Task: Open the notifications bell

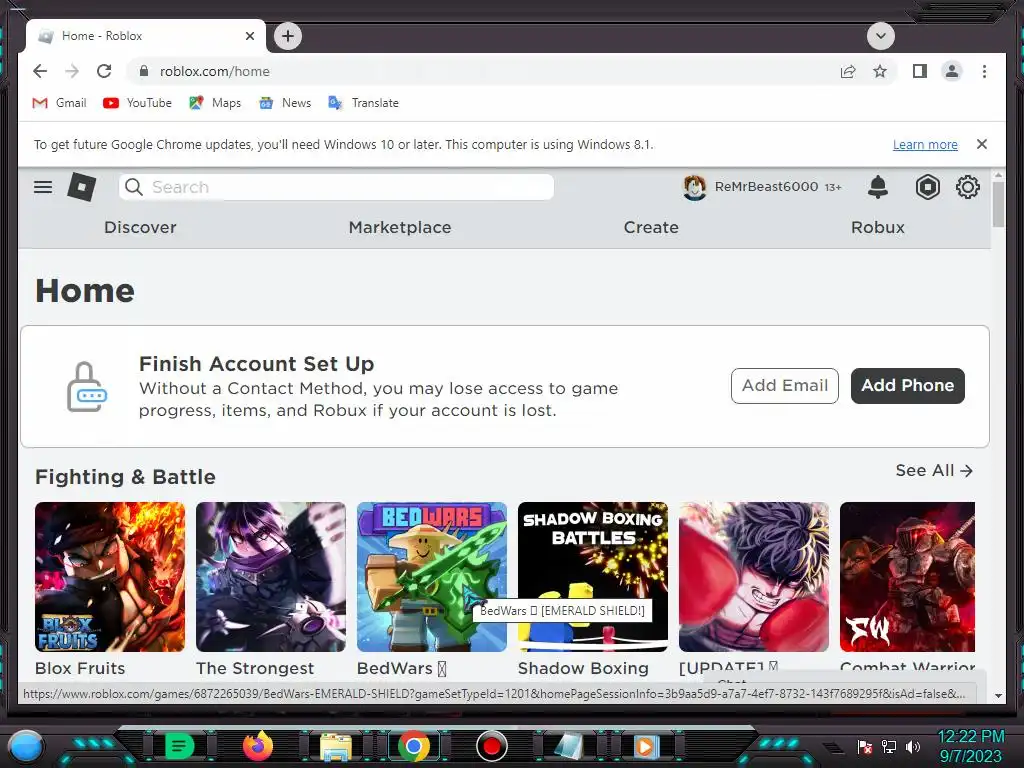Action: [878, 187]
